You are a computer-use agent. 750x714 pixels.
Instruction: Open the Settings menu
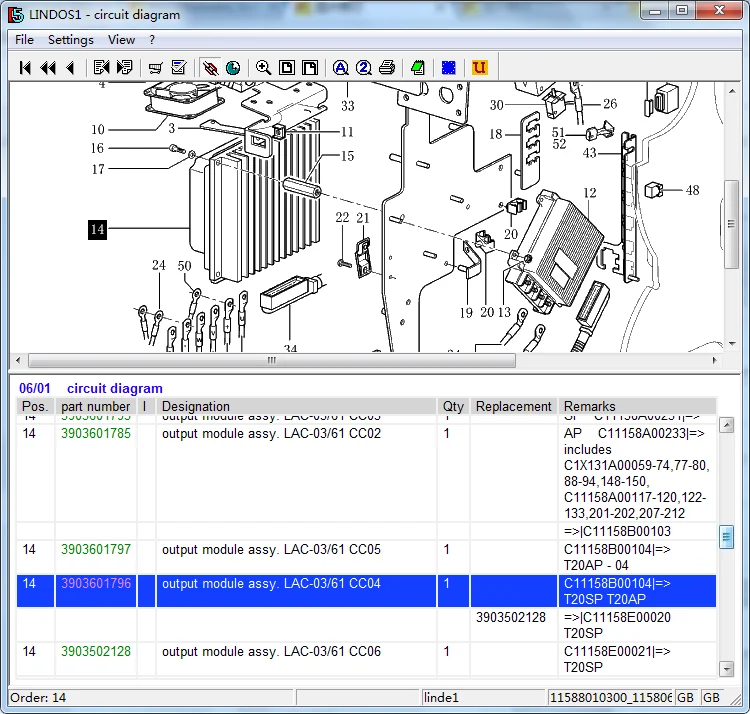[x=71, y=40]
